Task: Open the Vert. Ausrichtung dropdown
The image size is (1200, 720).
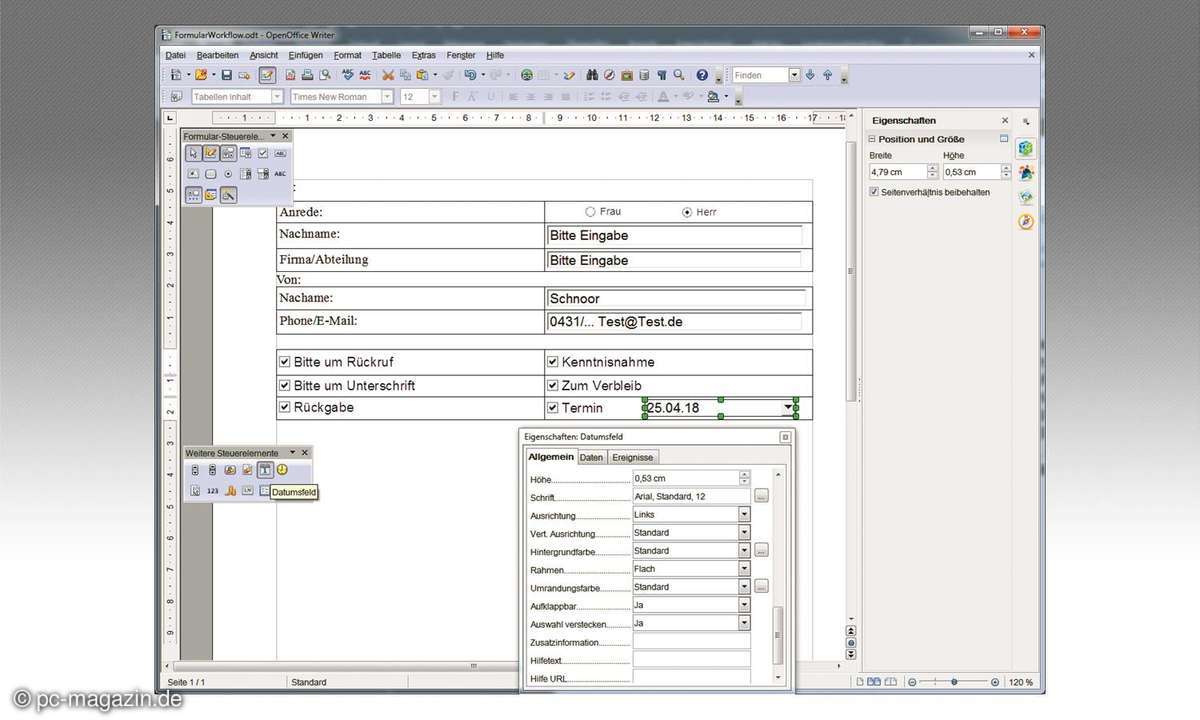Action: 744,533
